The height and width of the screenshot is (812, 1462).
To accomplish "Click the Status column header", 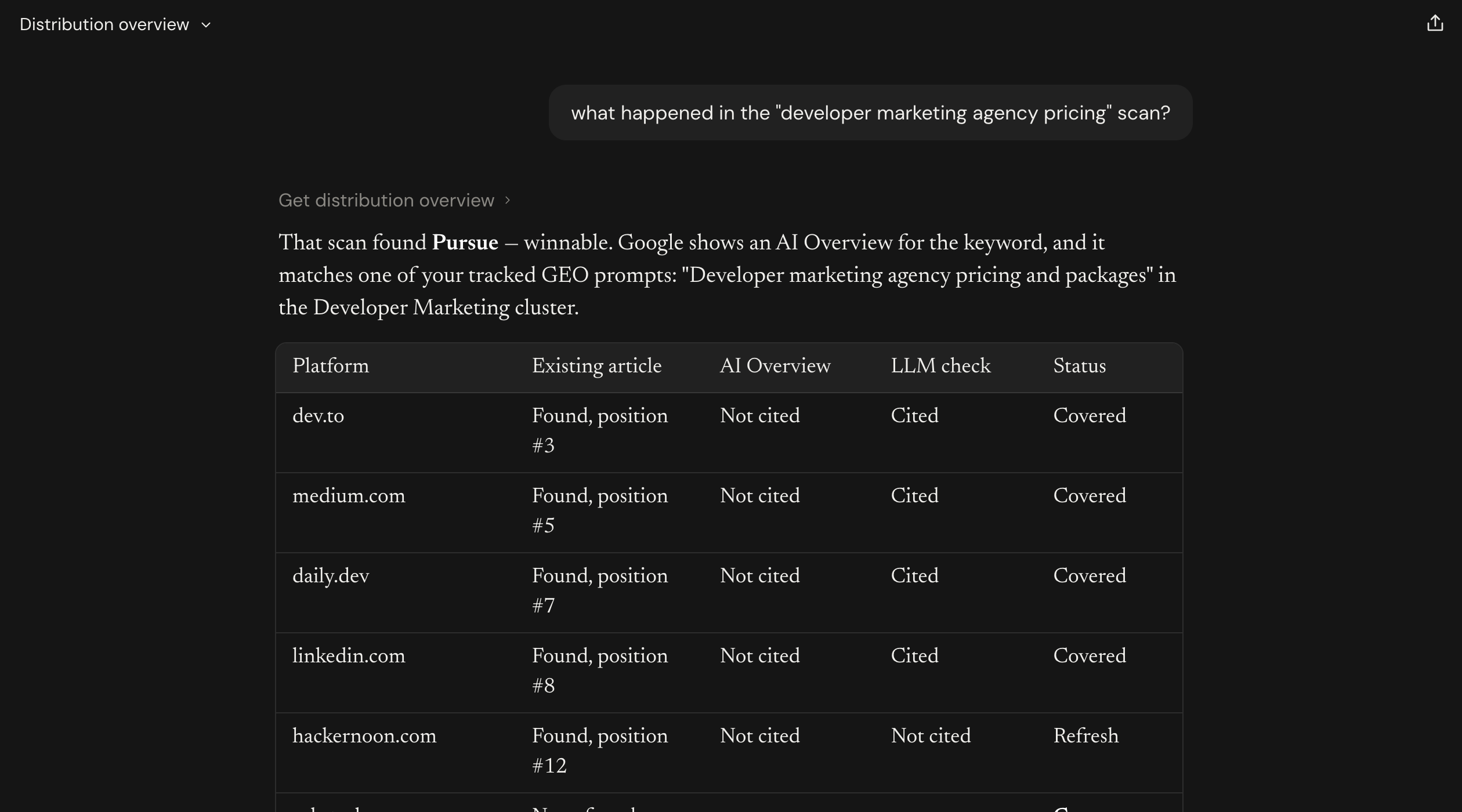I will (1079, 366).
